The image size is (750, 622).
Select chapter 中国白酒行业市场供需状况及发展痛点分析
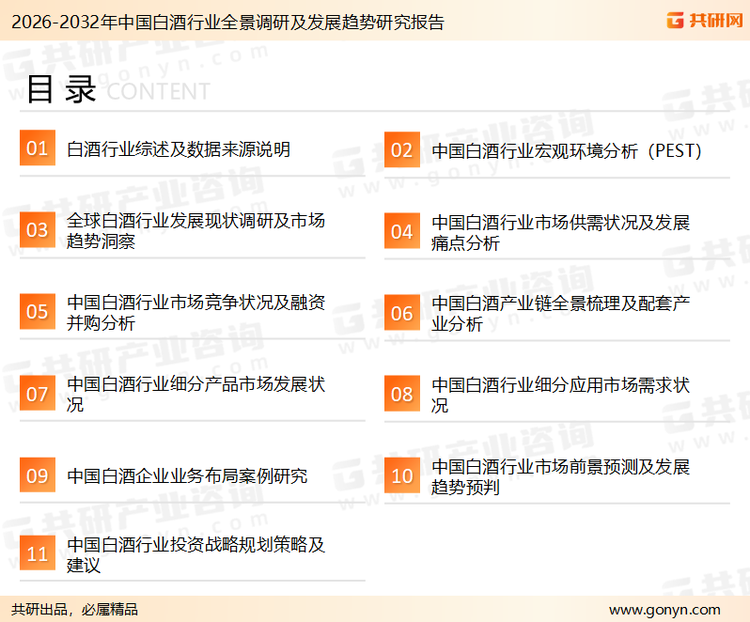[560, 233]
